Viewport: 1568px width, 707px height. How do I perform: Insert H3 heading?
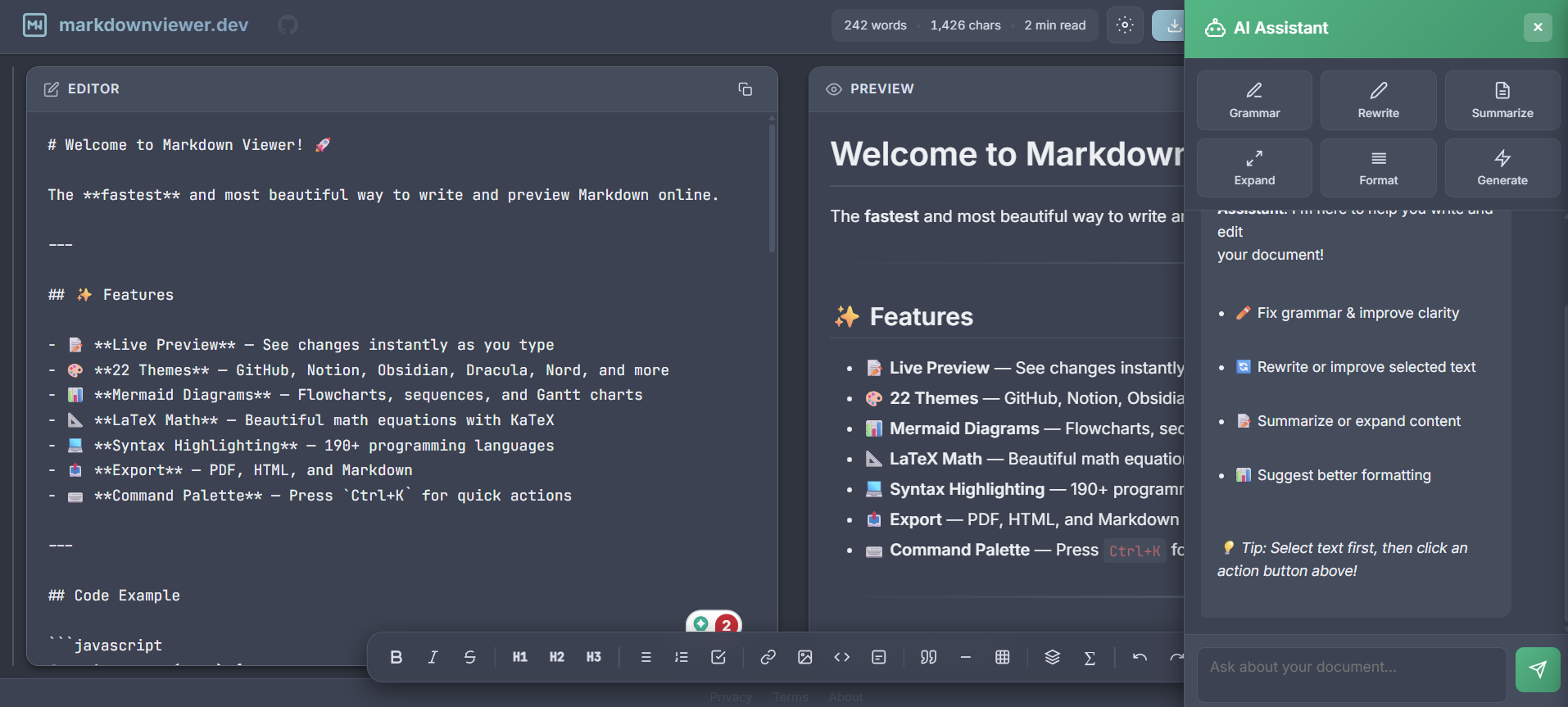(593, 657)
